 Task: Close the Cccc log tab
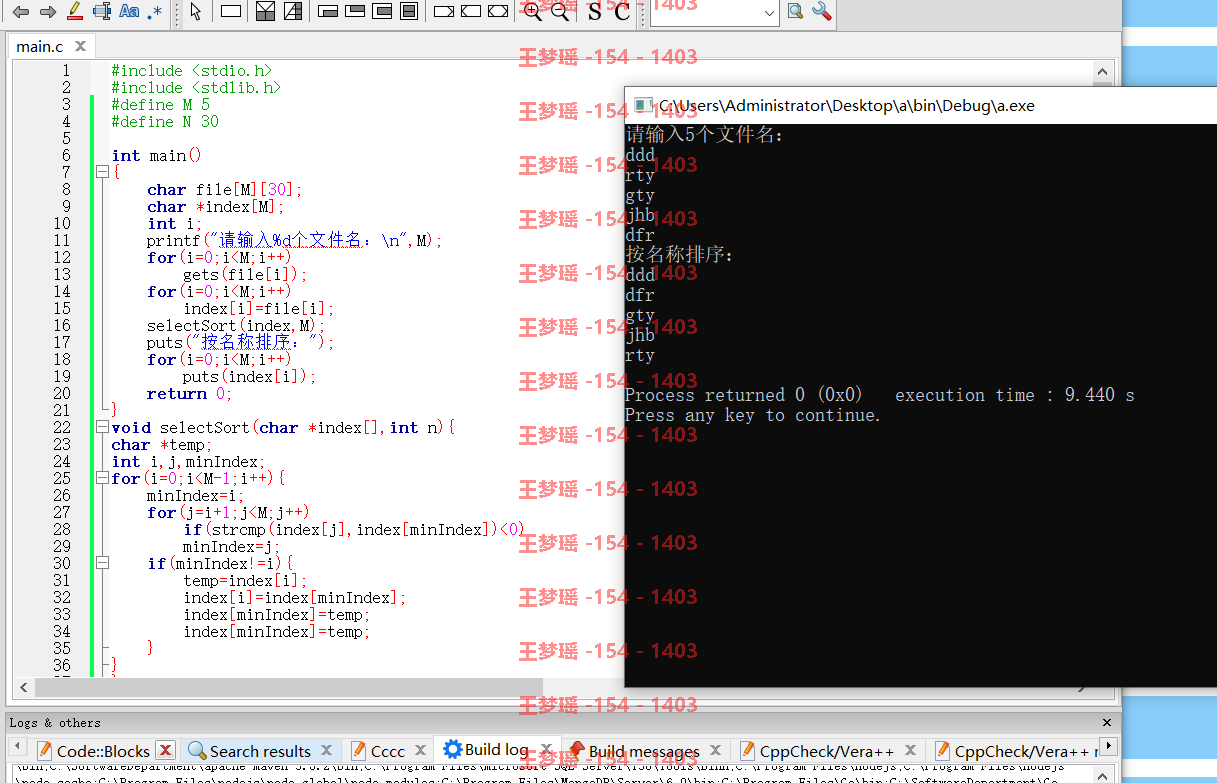click(x=420, y=750)
